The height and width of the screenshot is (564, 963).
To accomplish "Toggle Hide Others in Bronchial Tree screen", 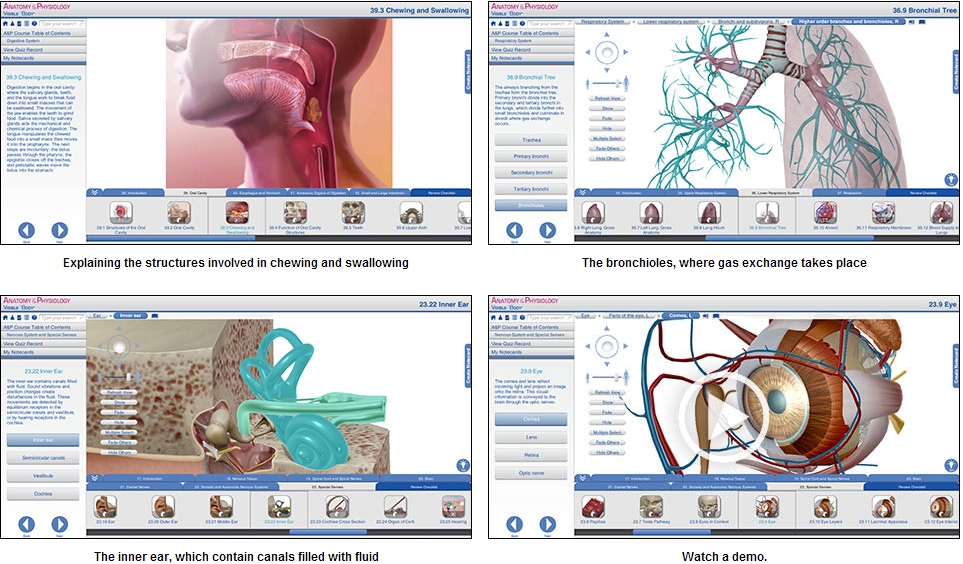I will point(607,159).
